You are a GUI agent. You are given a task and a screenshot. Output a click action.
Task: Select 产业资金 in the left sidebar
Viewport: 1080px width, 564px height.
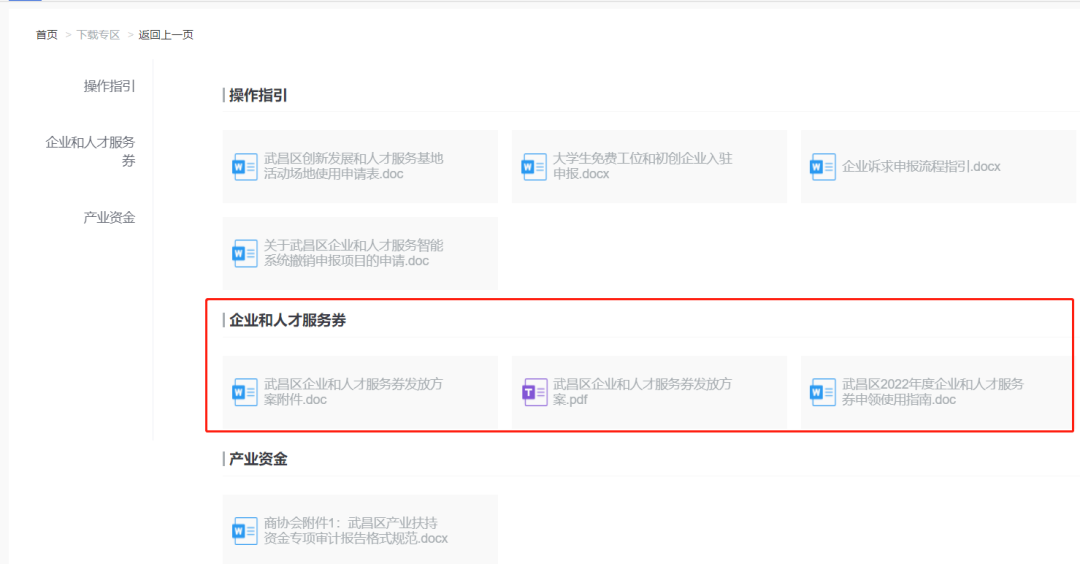[x=109, y=217]
